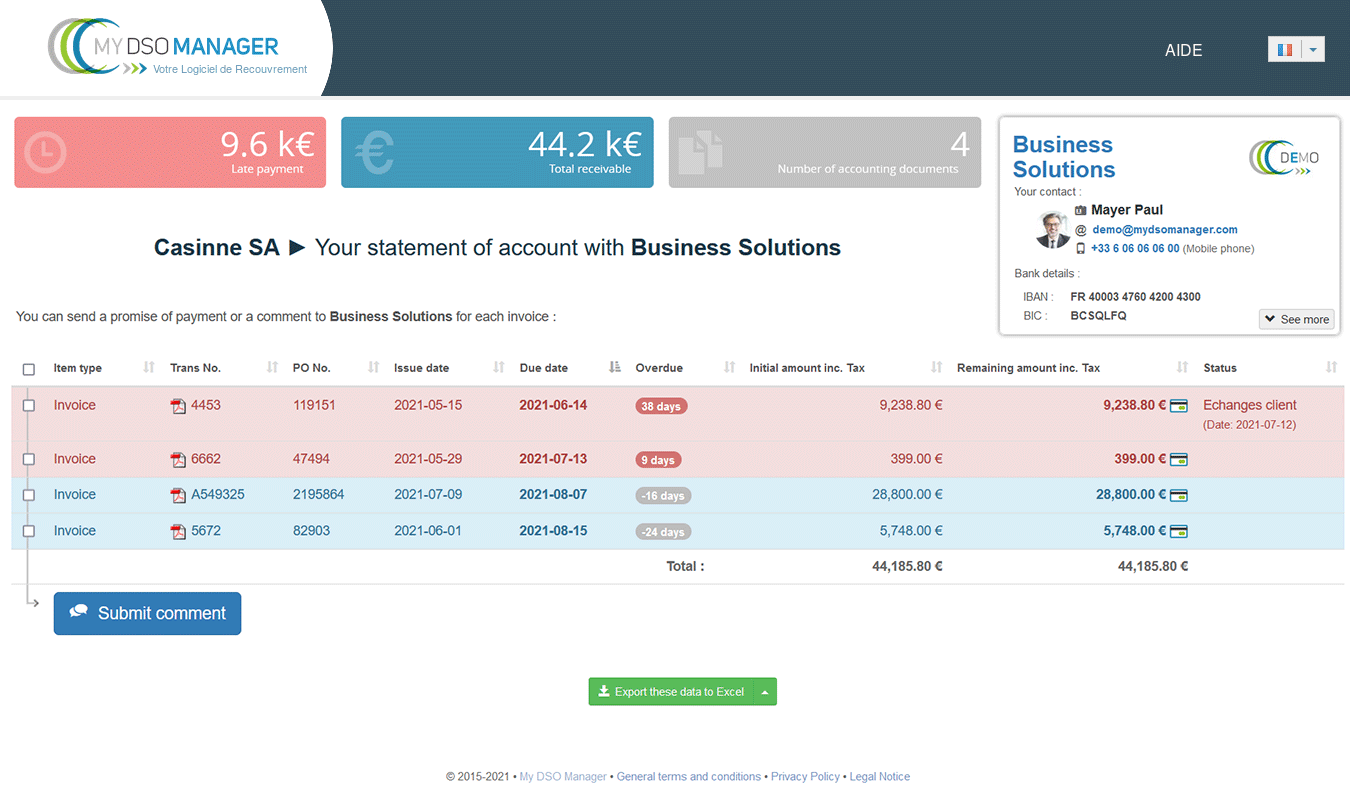Click the Submit comment button
The image size is (1350, 800).
pos(147,614)
